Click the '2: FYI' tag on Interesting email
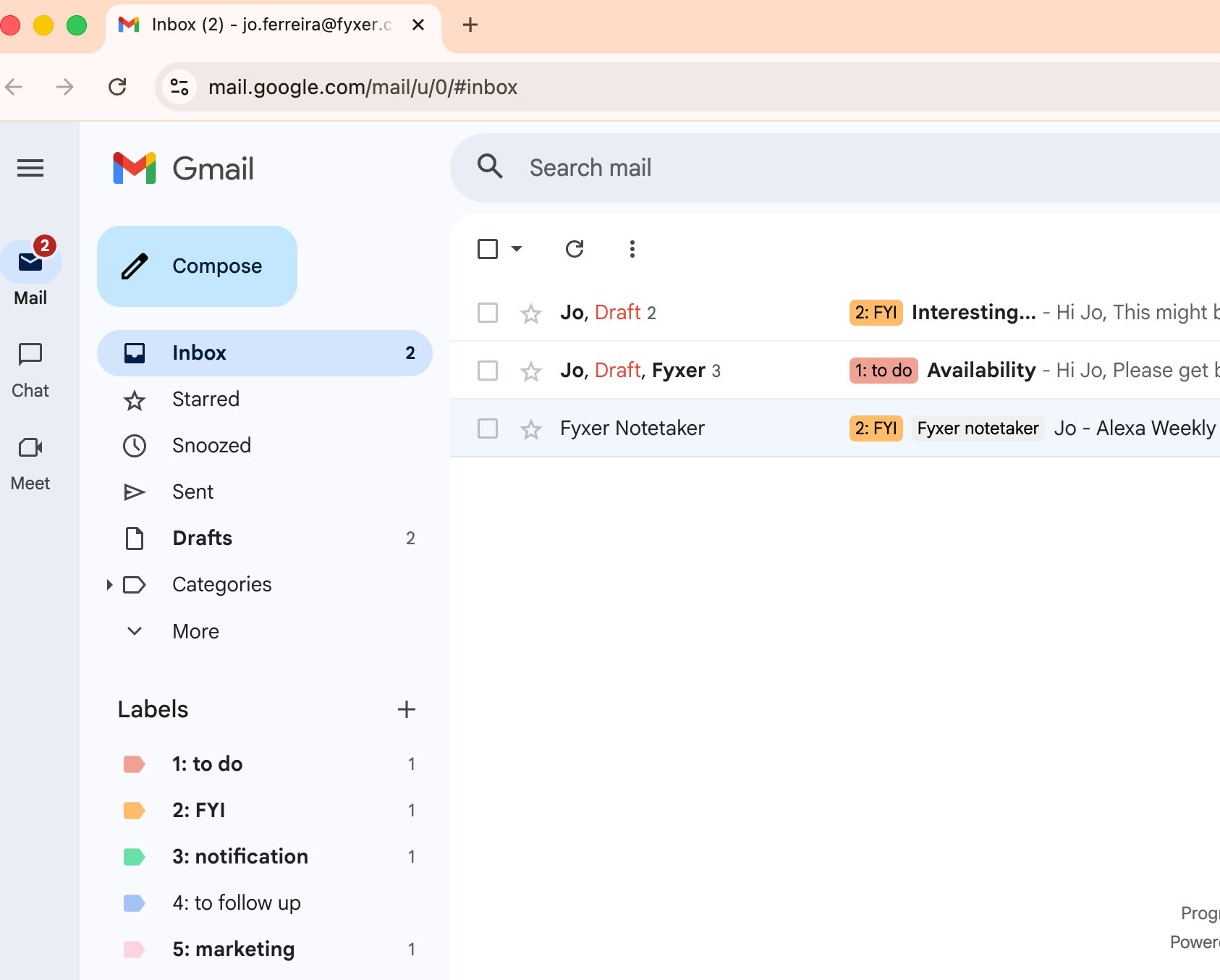Screen dimensions: 1220x980 point(876,313)
